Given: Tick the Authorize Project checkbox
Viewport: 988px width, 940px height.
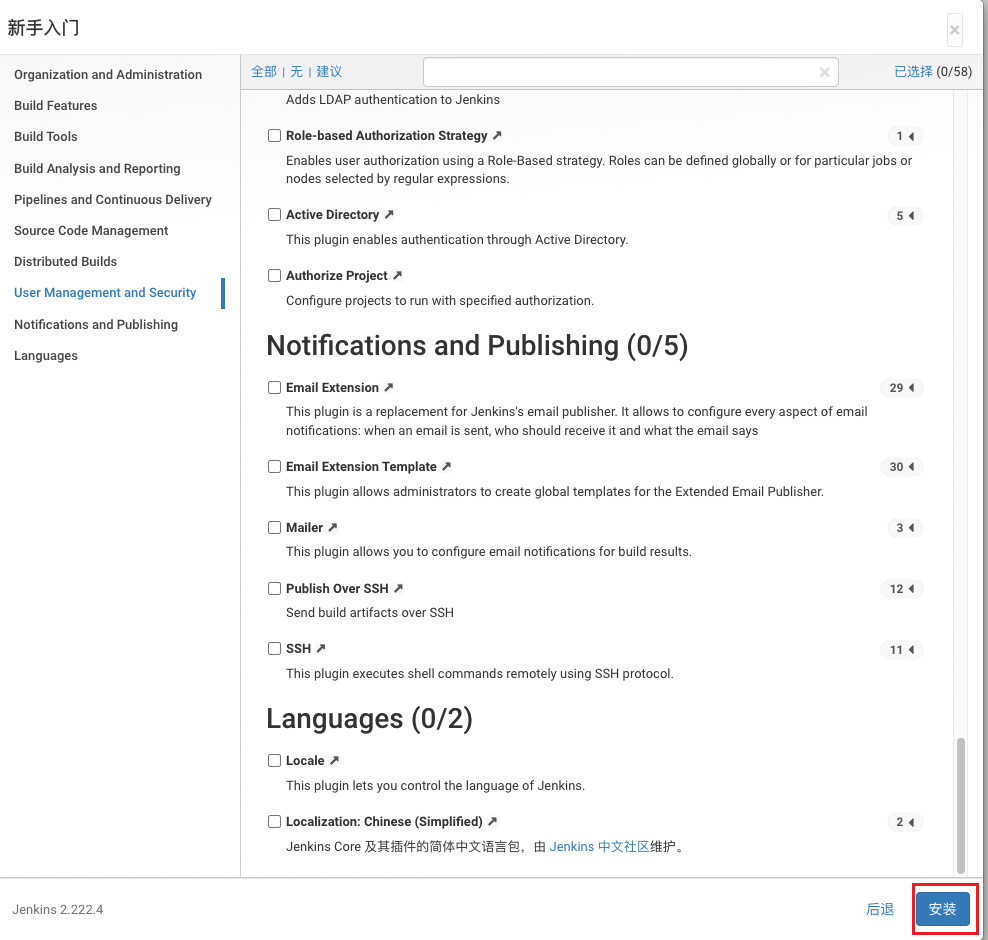Looking at the screenshot, I should tap(274, 275).
